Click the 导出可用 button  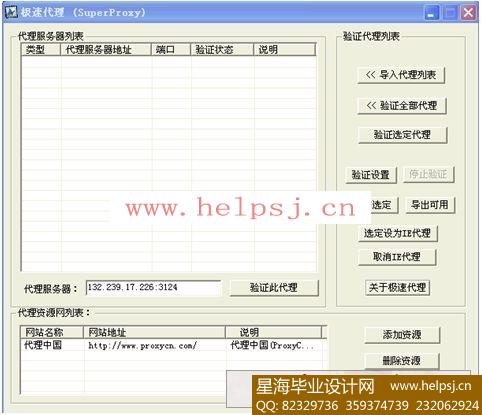click(430, 205)
